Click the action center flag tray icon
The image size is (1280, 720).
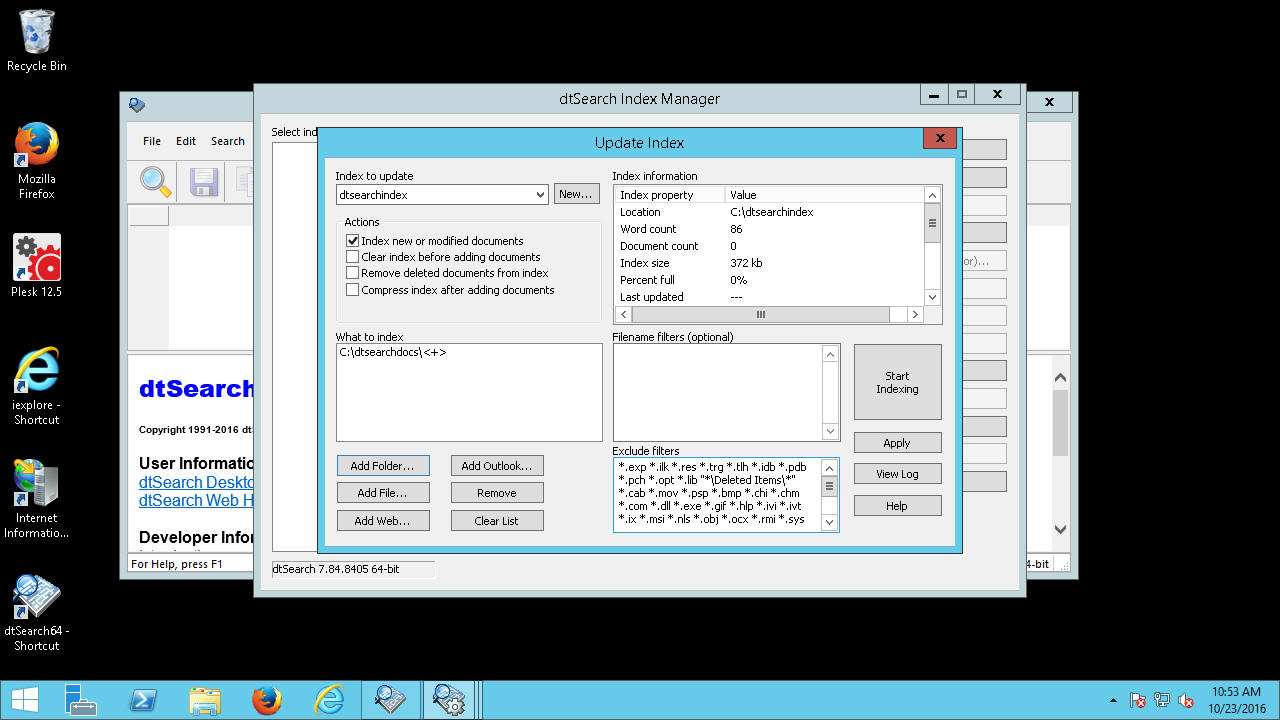pos(1138,700)
